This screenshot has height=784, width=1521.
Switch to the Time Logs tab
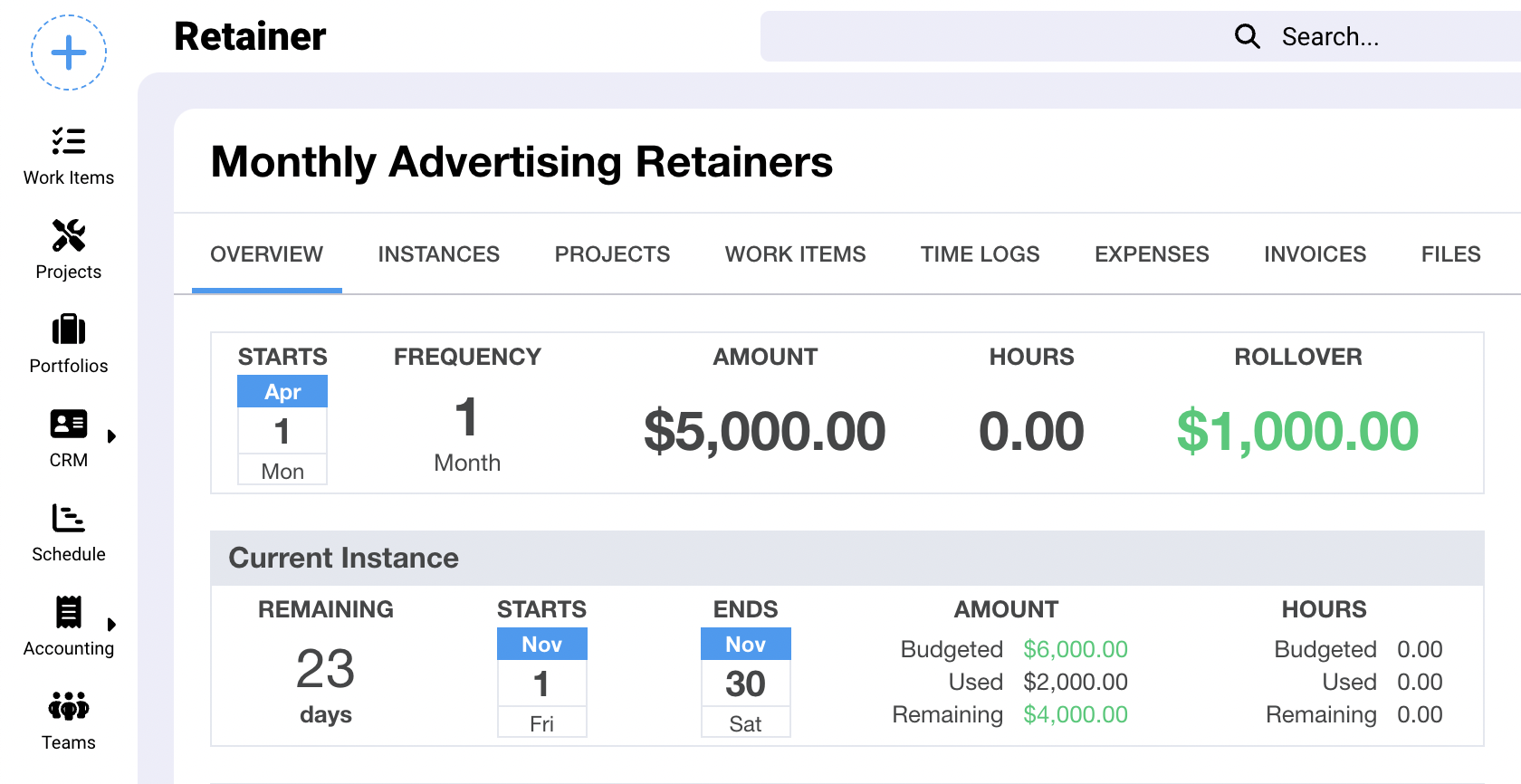(980, 254)
